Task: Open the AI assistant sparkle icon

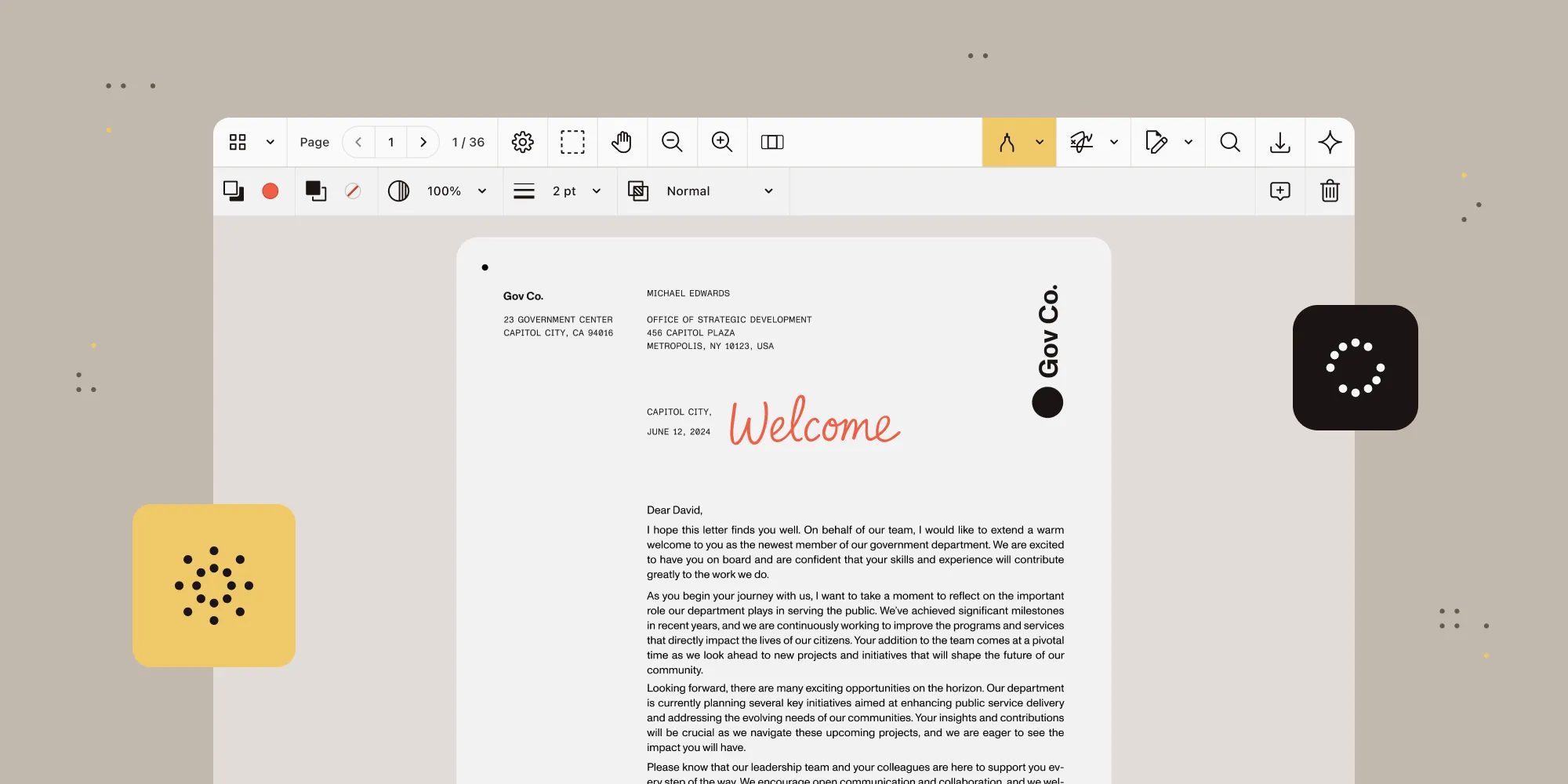Action: pyautogui.click(x=1330, y=142)
